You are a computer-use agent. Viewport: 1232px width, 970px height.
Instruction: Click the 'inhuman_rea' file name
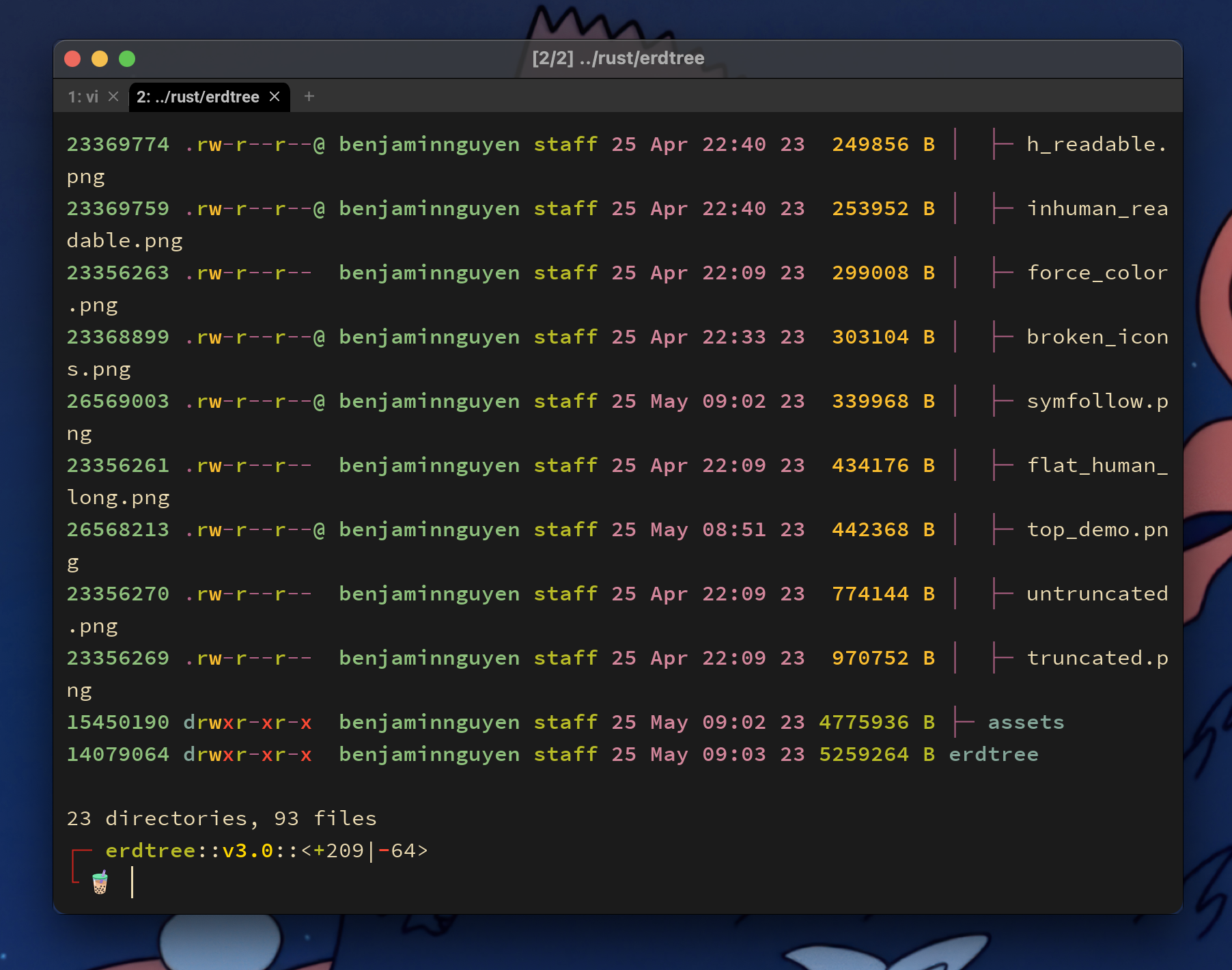[1097, 208]
